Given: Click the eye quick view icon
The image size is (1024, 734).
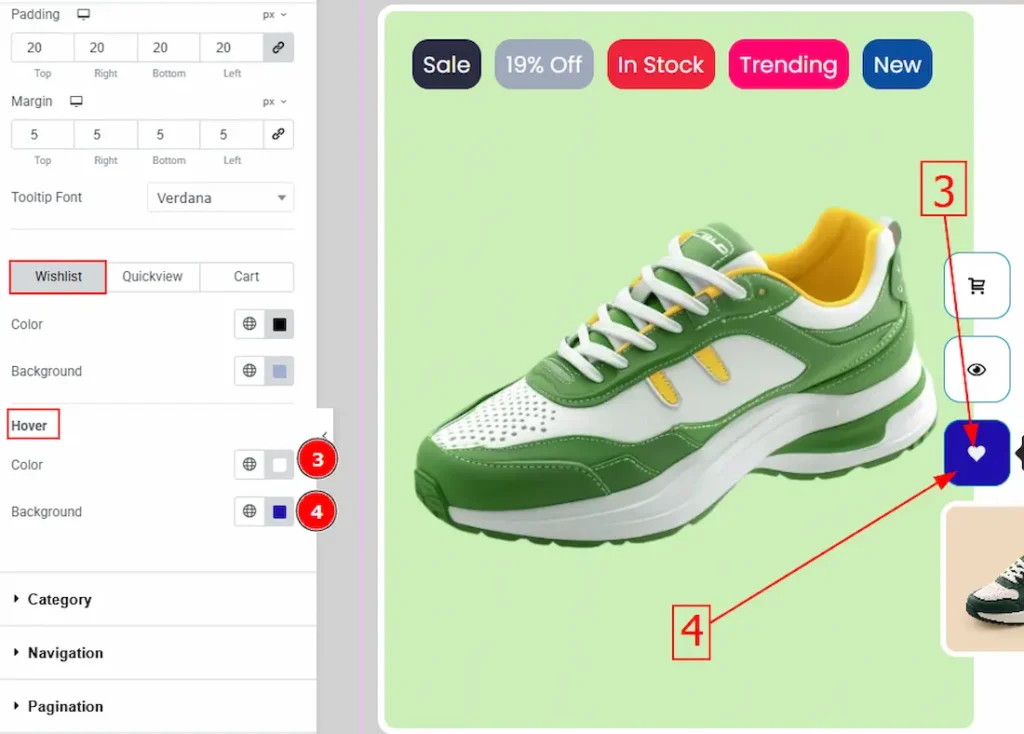Looking at the screenshot, I should tap(977, 369).
